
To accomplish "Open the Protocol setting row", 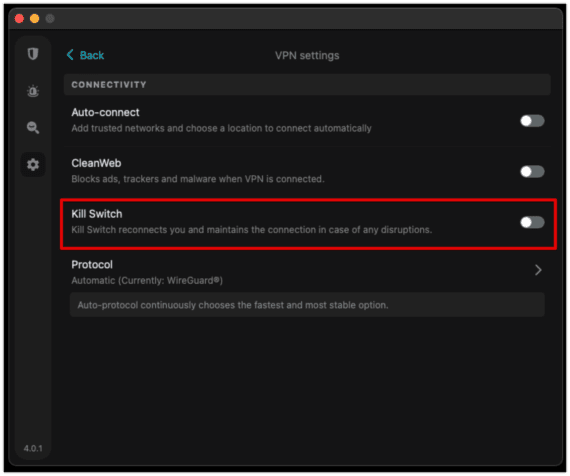I will tap(307, 272).
